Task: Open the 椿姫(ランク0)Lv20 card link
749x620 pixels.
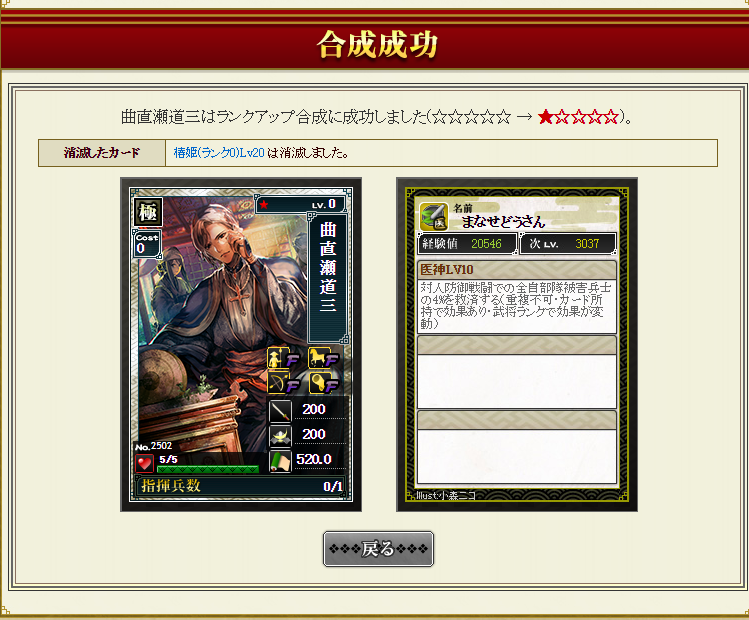Action: pos(219,153)
